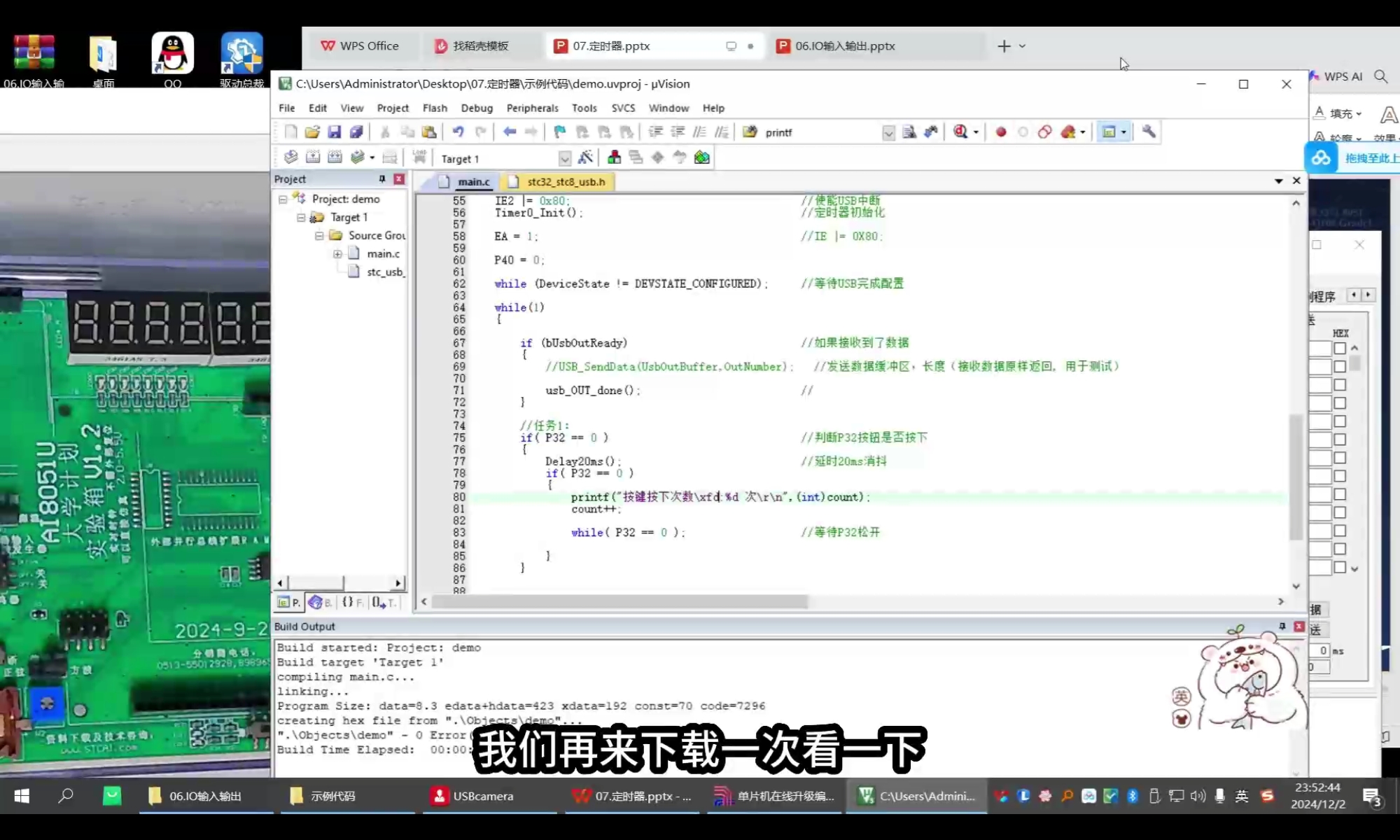Viewport: 1400px width, 840px height.
Task: Open volume control in system tray
Action: 1198,796
